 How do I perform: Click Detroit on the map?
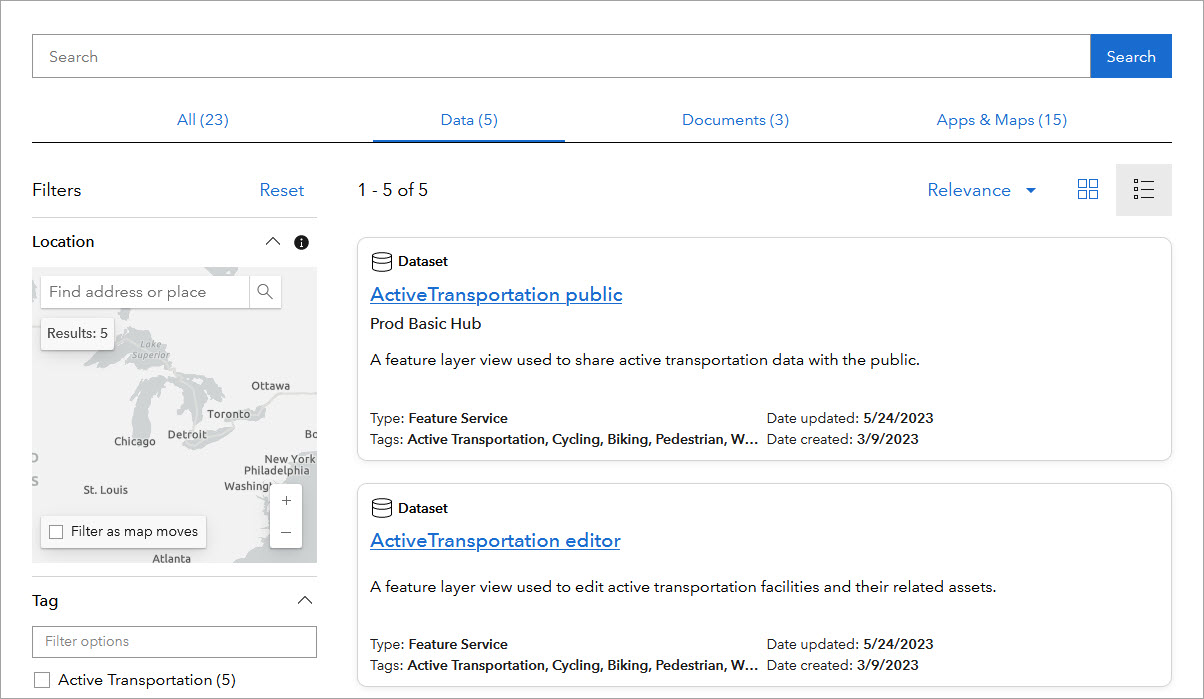coord(187,435)
